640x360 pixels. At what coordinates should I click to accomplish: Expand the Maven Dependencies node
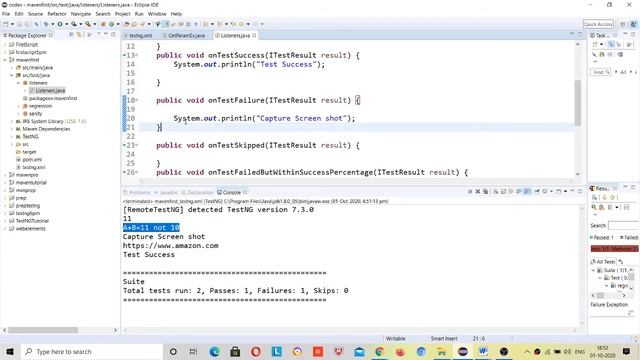coord(11,129)
